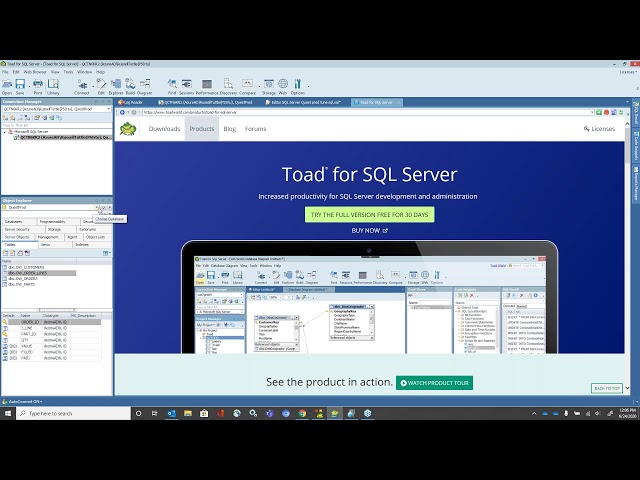The width and height of the screenshot is (640, 480).
Task: Select dbo.DVI_PARTS table row
Action: coord(22,284)
